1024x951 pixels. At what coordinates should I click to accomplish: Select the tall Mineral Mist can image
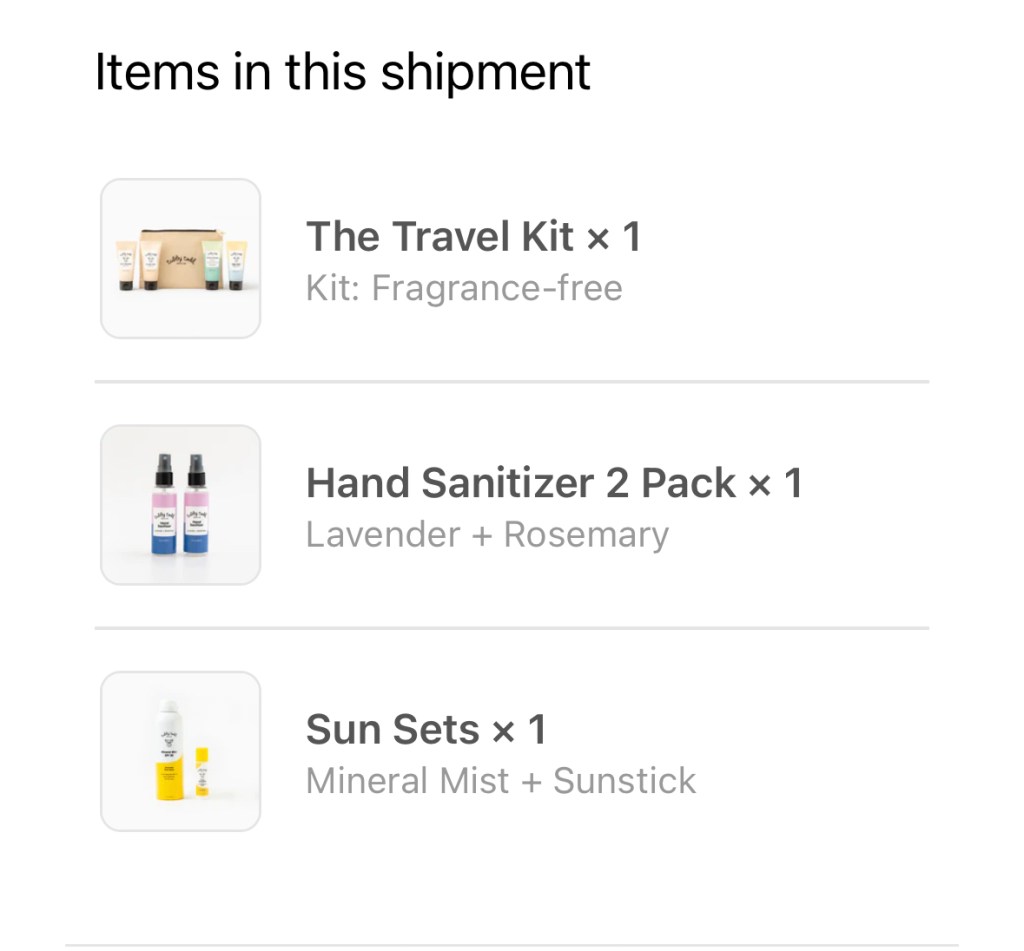(x=166, y=750)
